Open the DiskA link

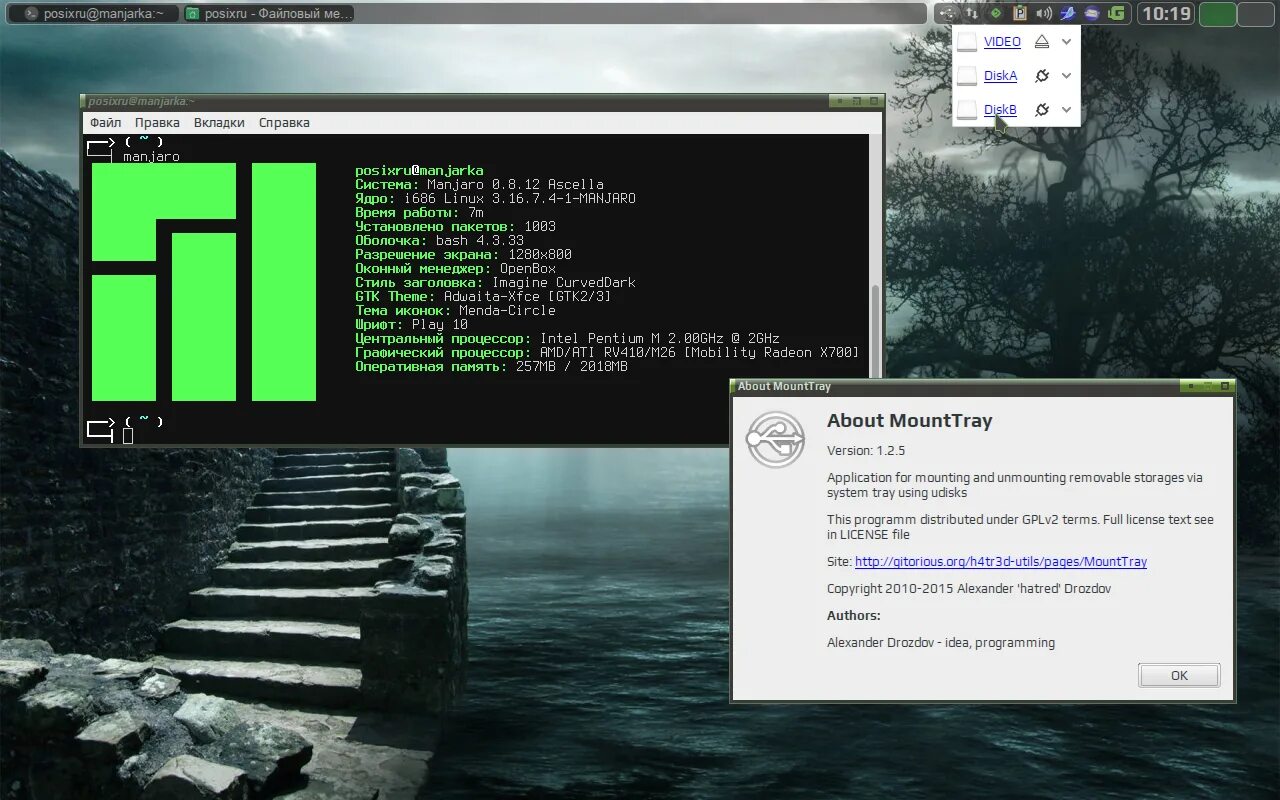point(1000,76)
